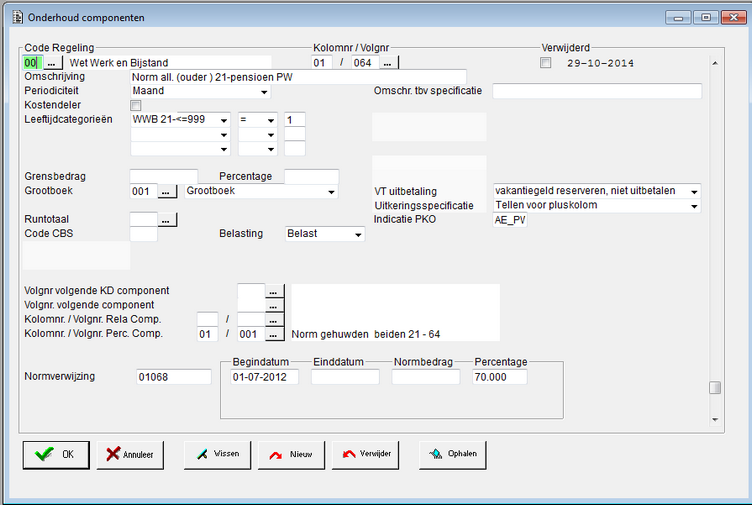Click the Normbedrag input field
The width and height of the screenshot is (752, 505).
pos(425,377)
